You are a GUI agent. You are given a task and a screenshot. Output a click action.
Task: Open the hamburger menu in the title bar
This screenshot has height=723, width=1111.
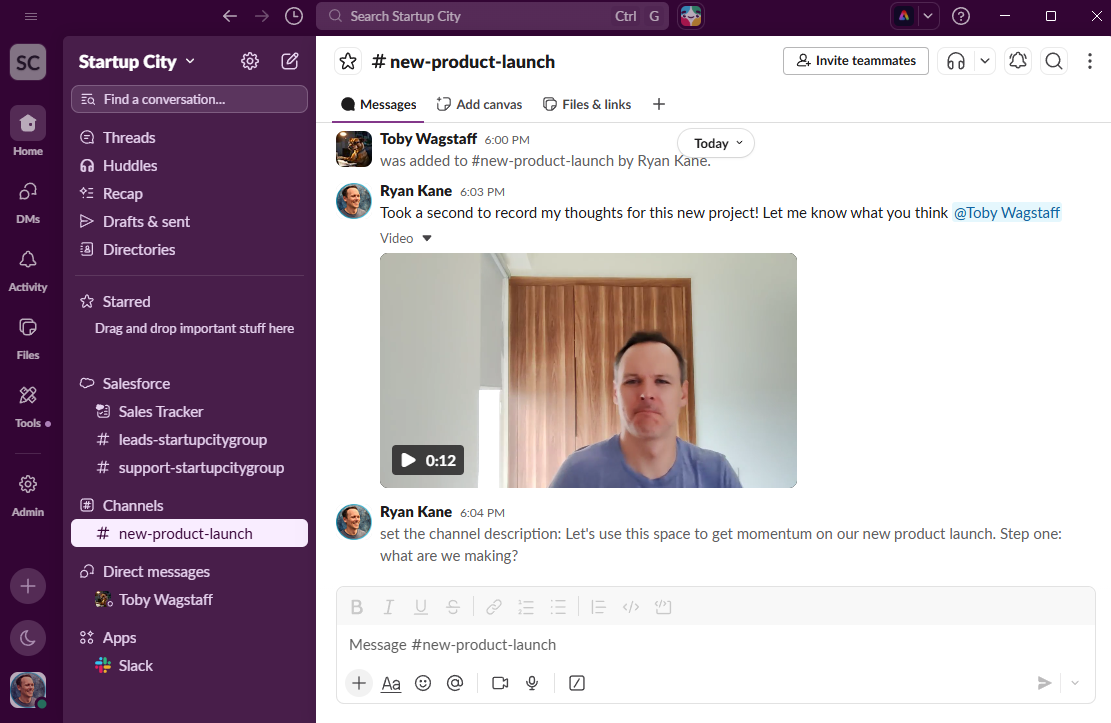tap(30, 16)
